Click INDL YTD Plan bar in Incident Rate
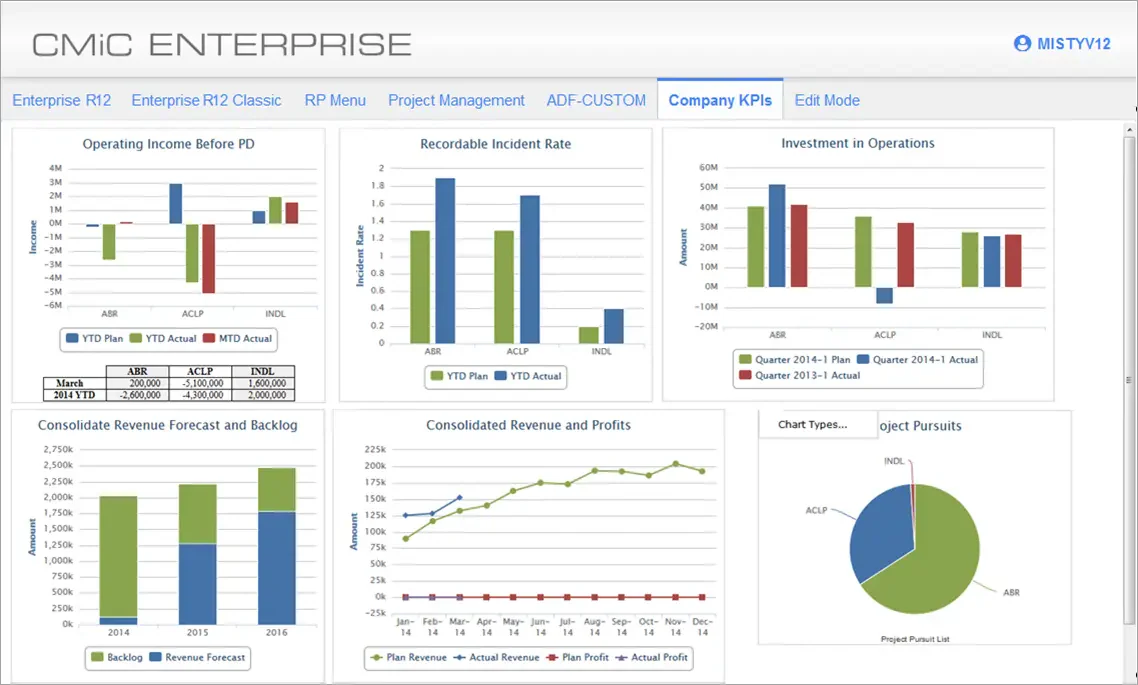The width and height of the screenshot is (1138, 685). pos(589,335)
